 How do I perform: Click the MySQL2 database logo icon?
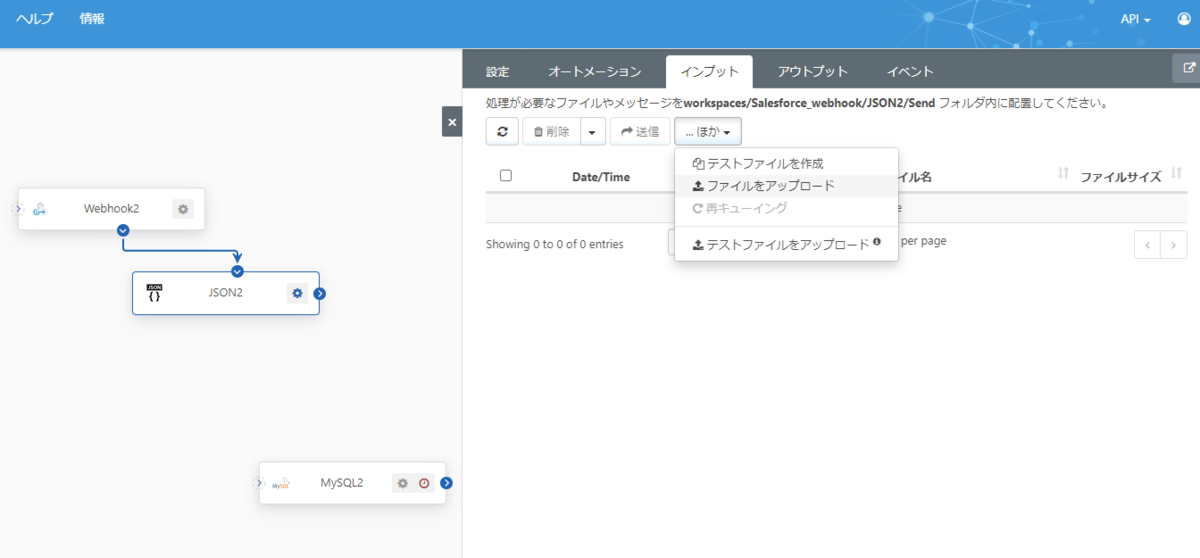(x=281, y=483)
